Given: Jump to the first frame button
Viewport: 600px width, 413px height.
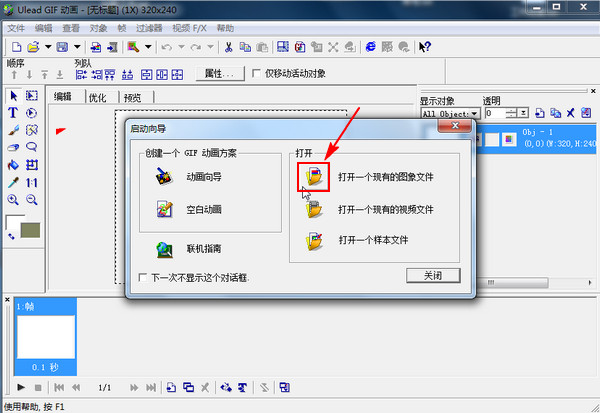Looking at the screenshot, I should tap(59, 387).
